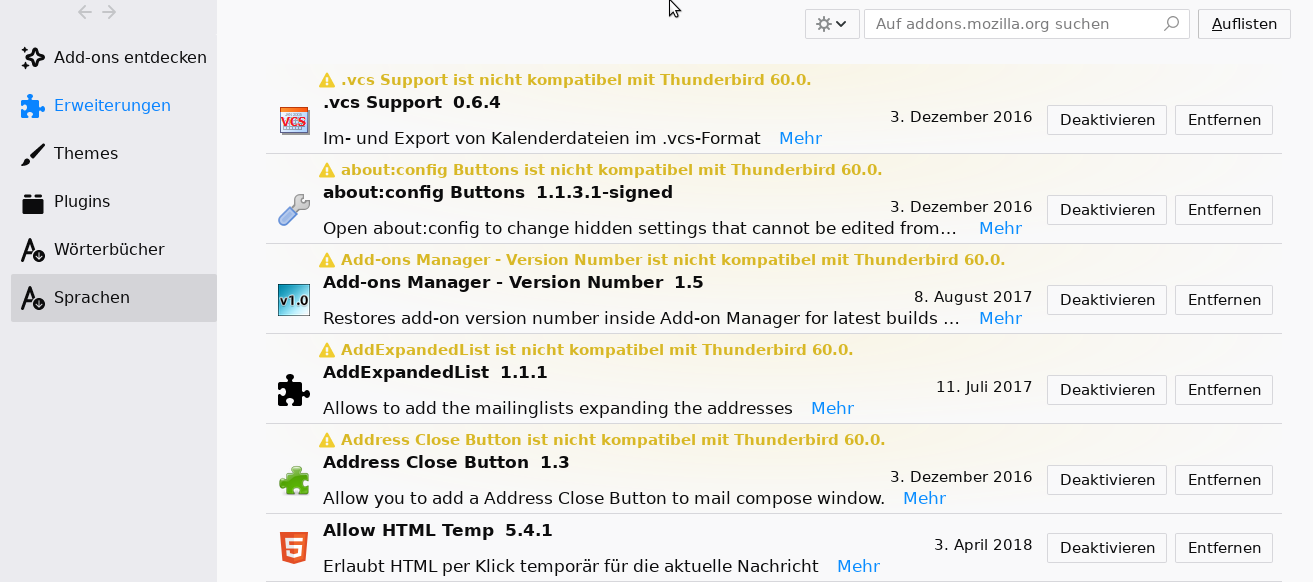Screen dimensions: 1313x582
Task: Click the Address Close Button green puzzle icon
Action: [x=294, y=480]
